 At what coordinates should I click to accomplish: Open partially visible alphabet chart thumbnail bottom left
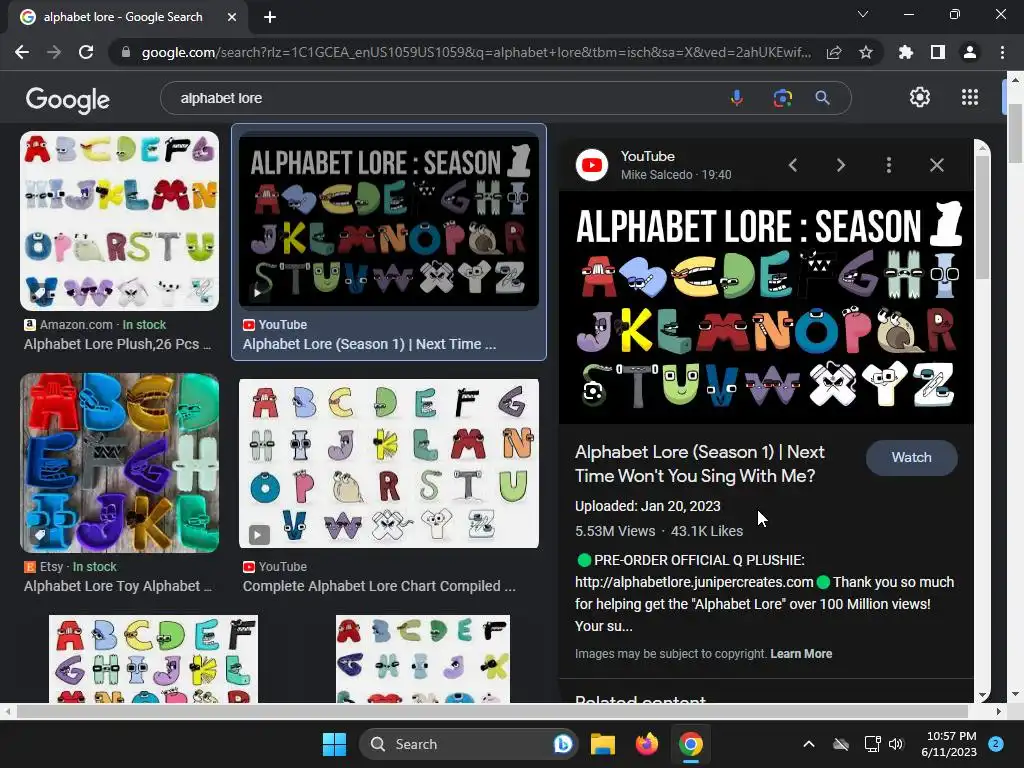pos(153,659)
